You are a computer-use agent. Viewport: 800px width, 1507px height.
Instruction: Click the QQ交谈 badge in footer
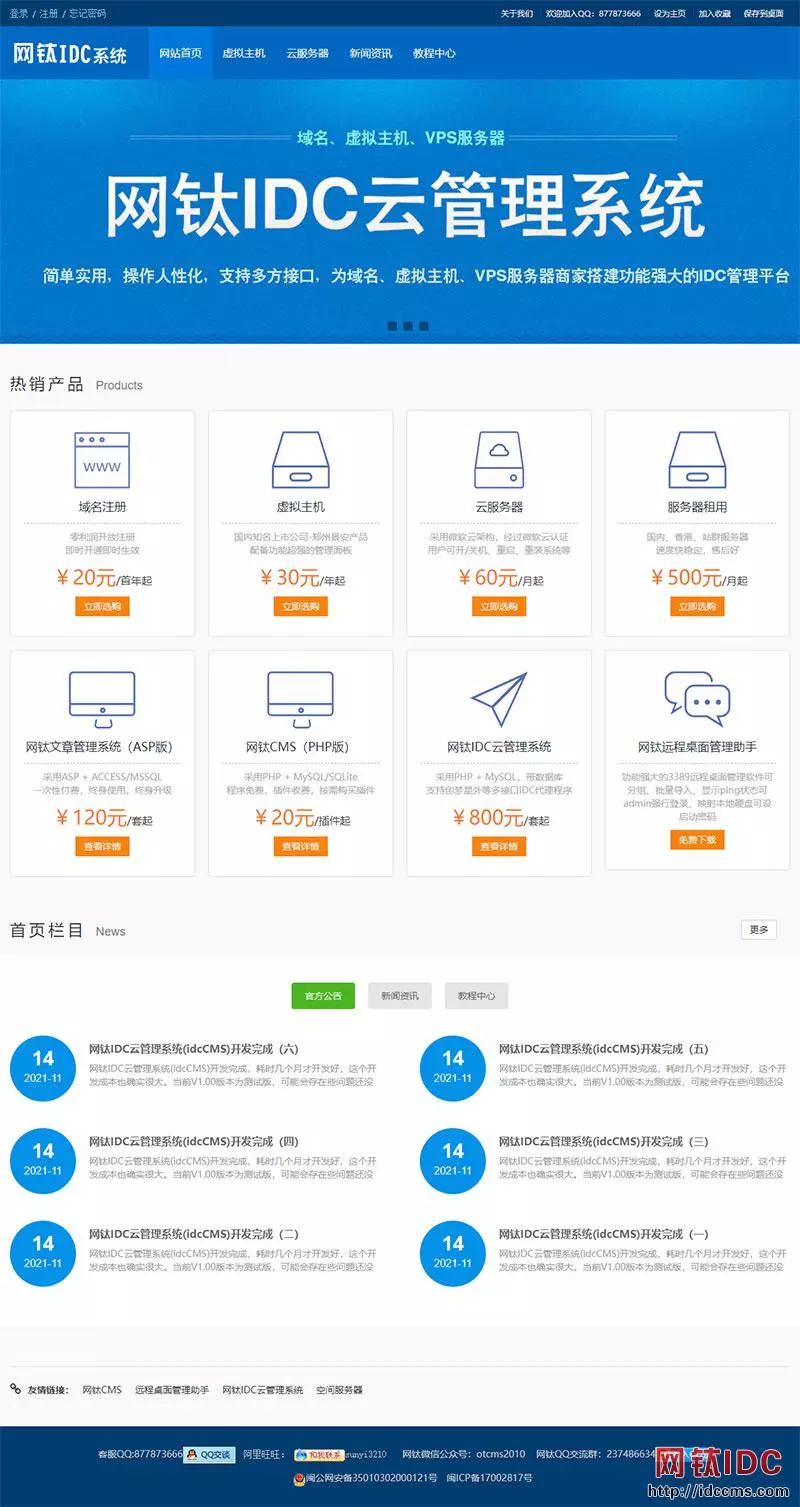point(210,1454)
